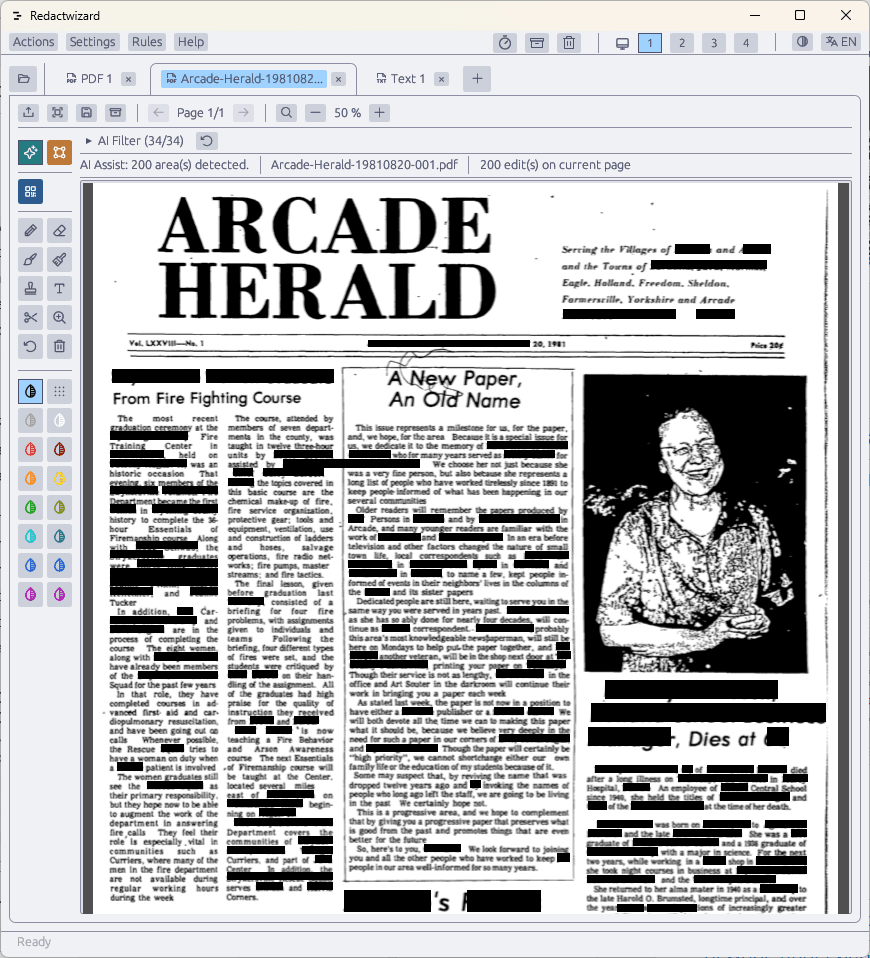Screen dimensions: 870x958
Task: Switch to workspace number 3
Action: (x=714, y=43)
